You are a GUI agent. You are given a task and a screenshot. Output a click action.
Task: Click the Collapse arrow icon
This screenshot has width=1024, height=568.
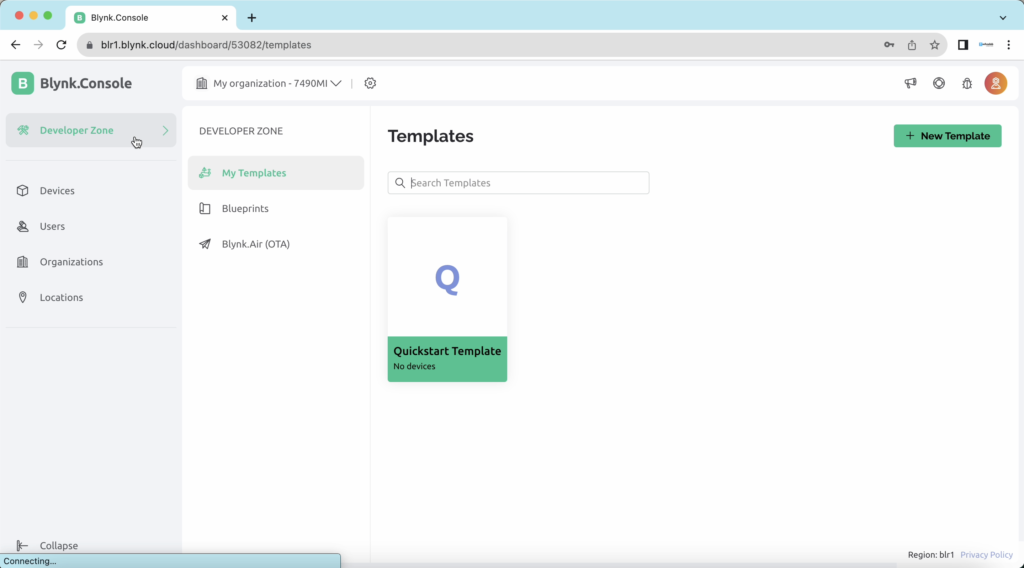[22, 545]
